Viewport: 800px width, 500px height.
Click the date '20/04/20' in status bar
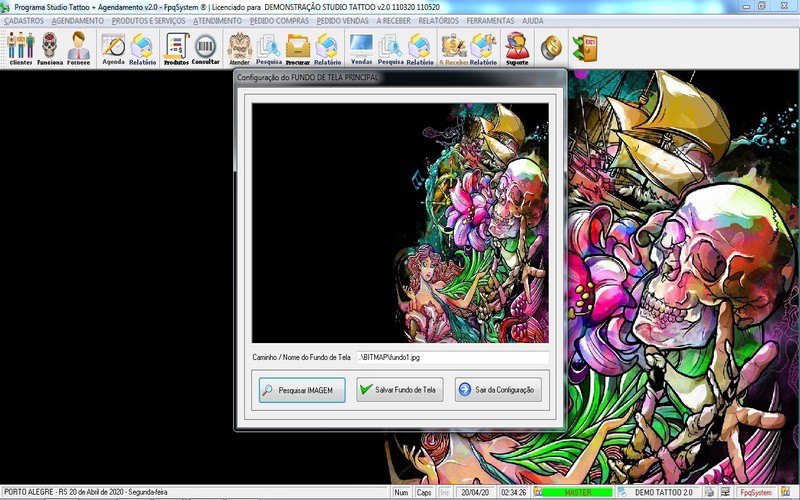tap(474, 492)
